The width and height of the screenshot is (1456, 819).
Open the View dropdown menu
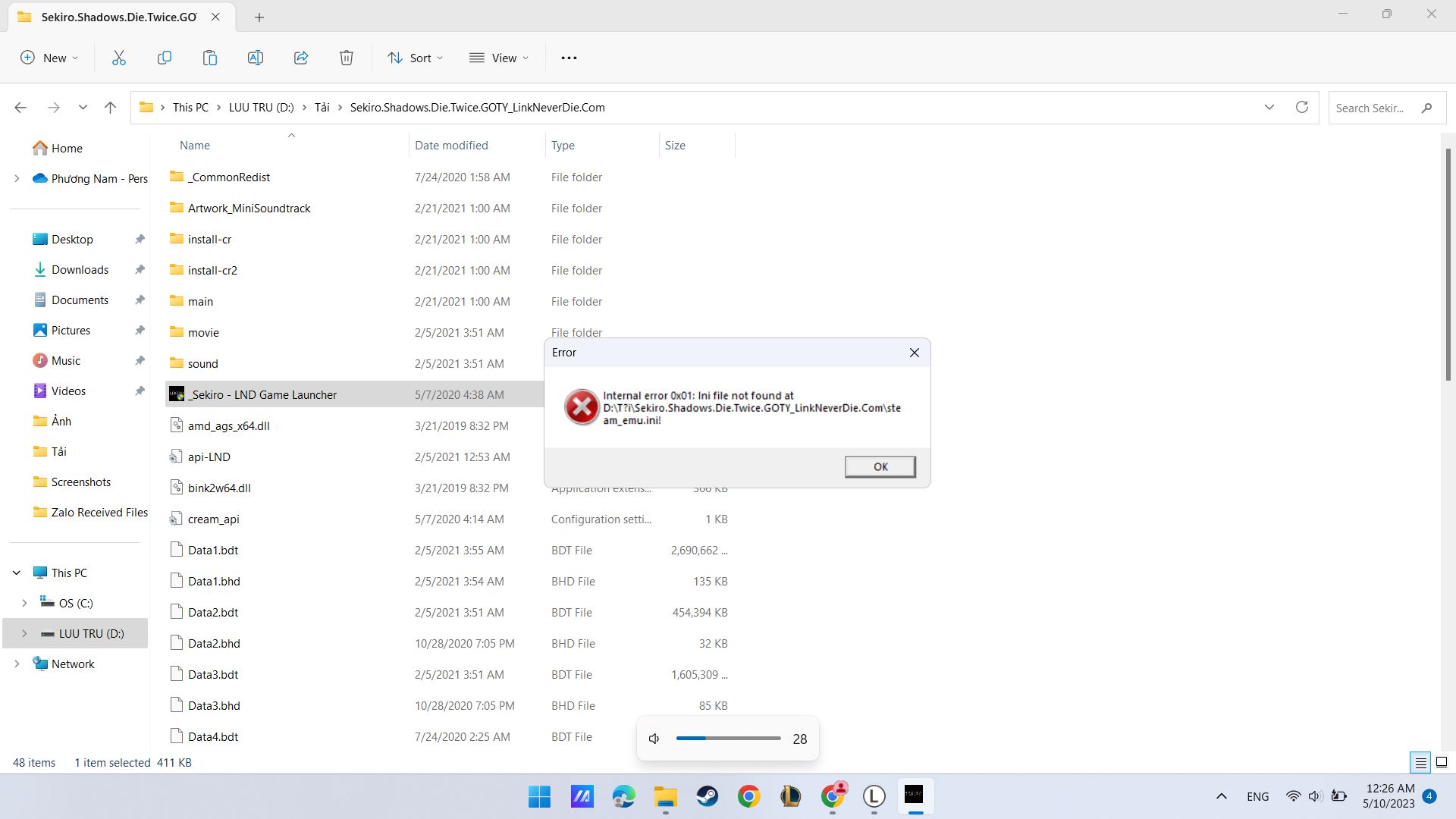click(499, 58)
